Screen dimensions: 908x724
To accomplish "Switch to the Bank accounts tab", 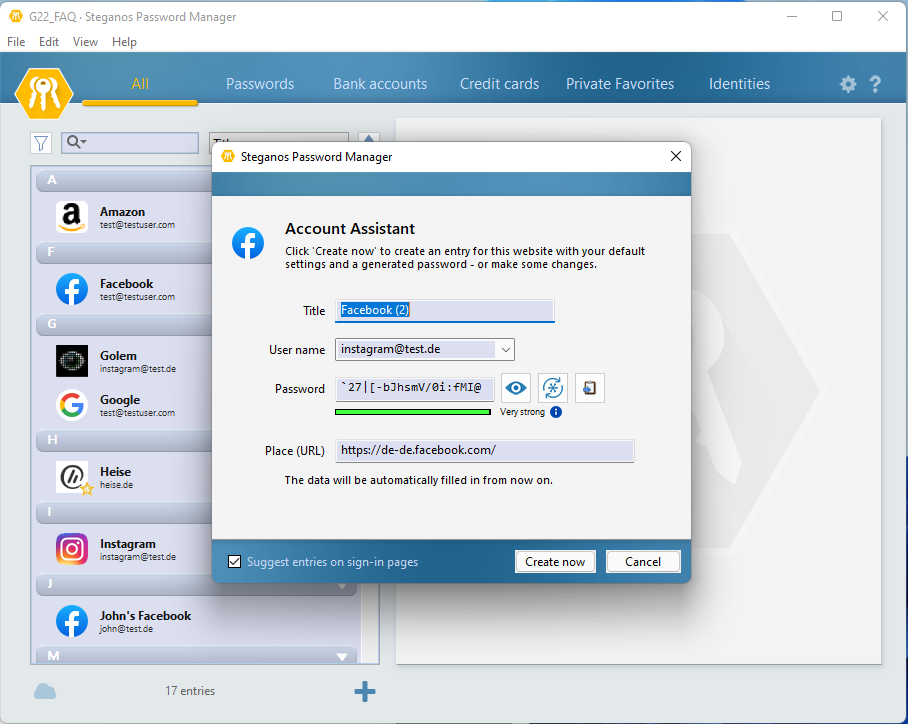I will pyautogui.click(x=380, y=84).
